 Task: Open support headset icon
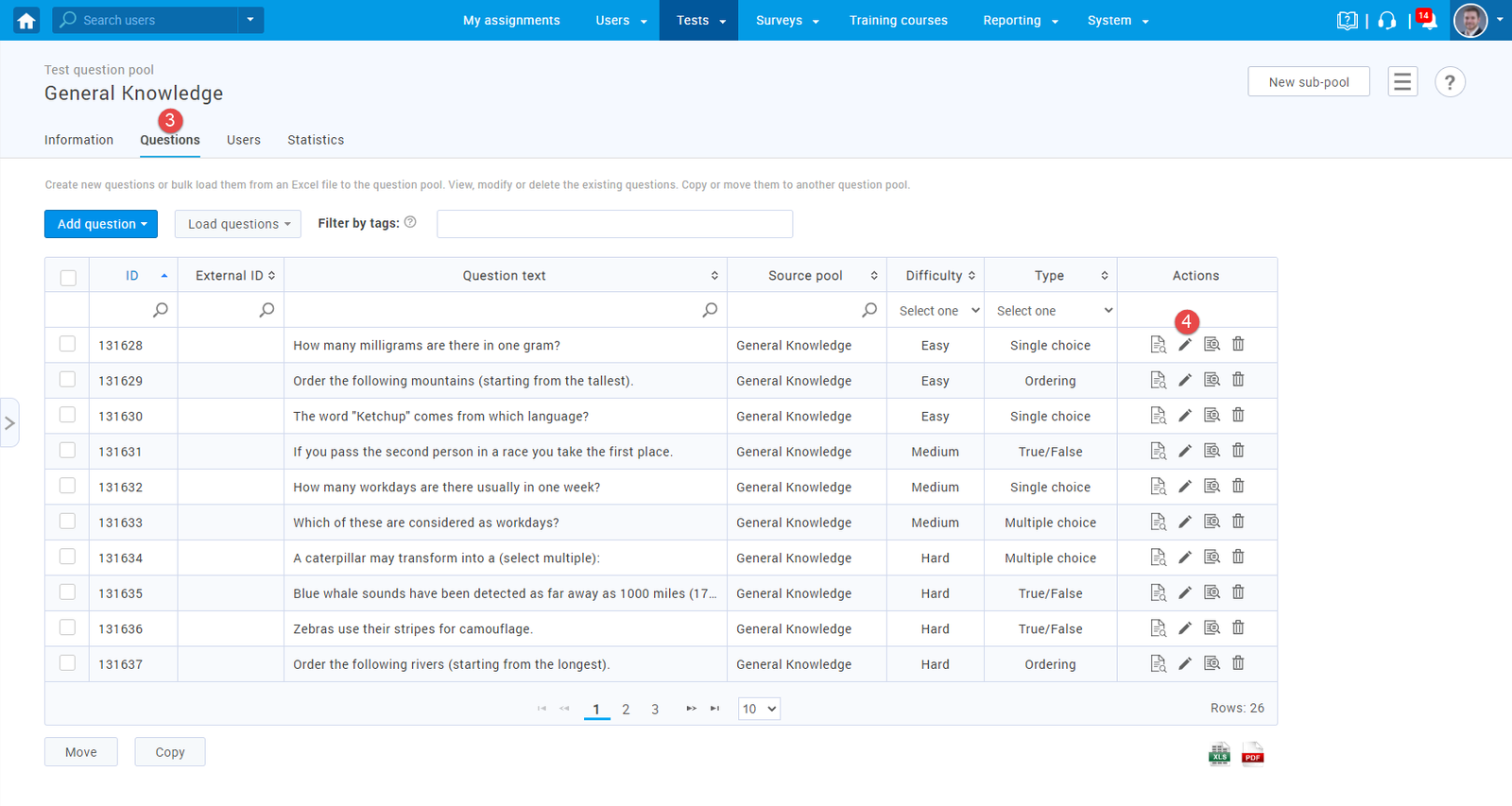pos(1387,21)
